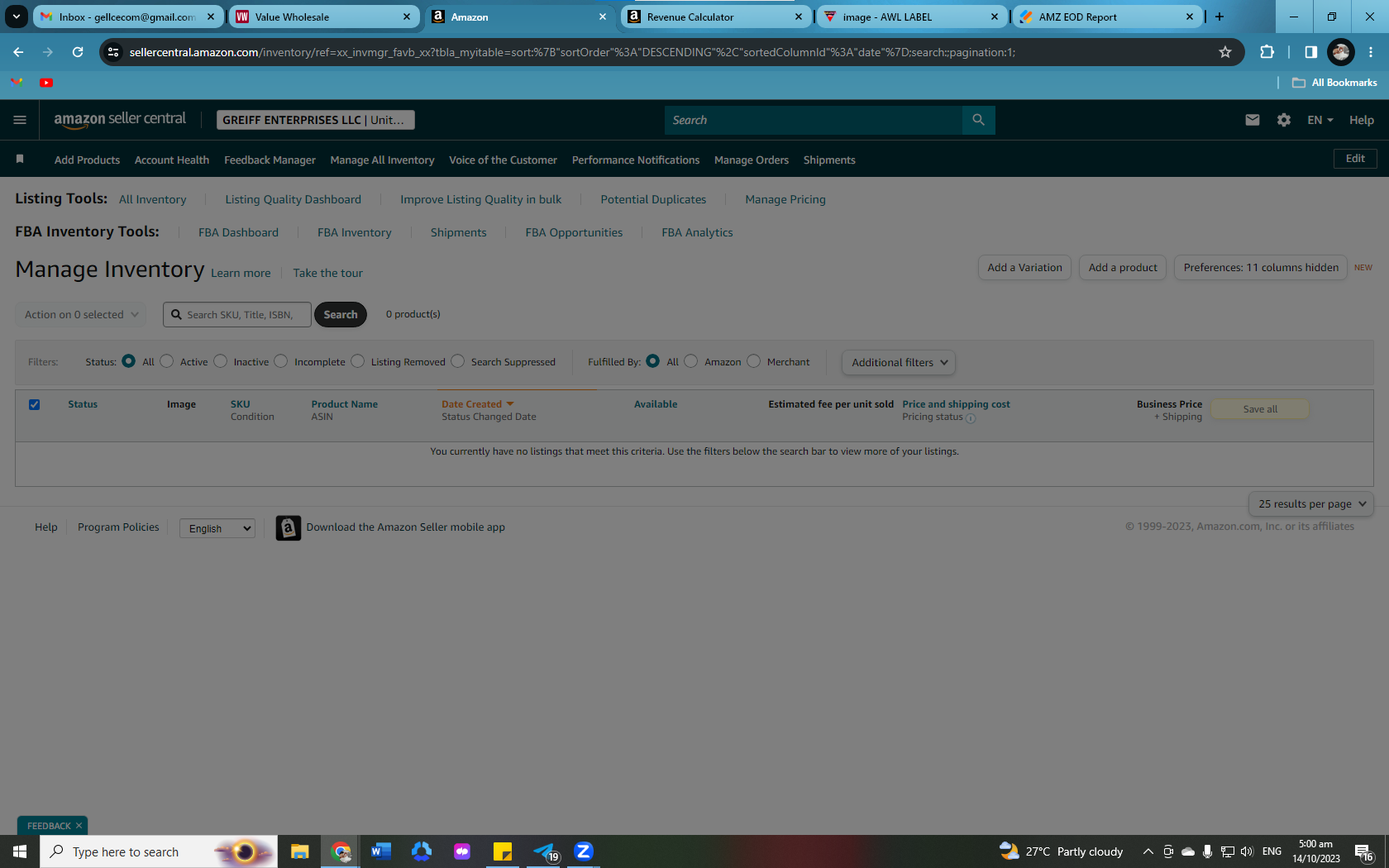This screenshot has width=1389, height=868.
Task: Open Microsoft Word from taskbar
Action: (x=380, y=851)
